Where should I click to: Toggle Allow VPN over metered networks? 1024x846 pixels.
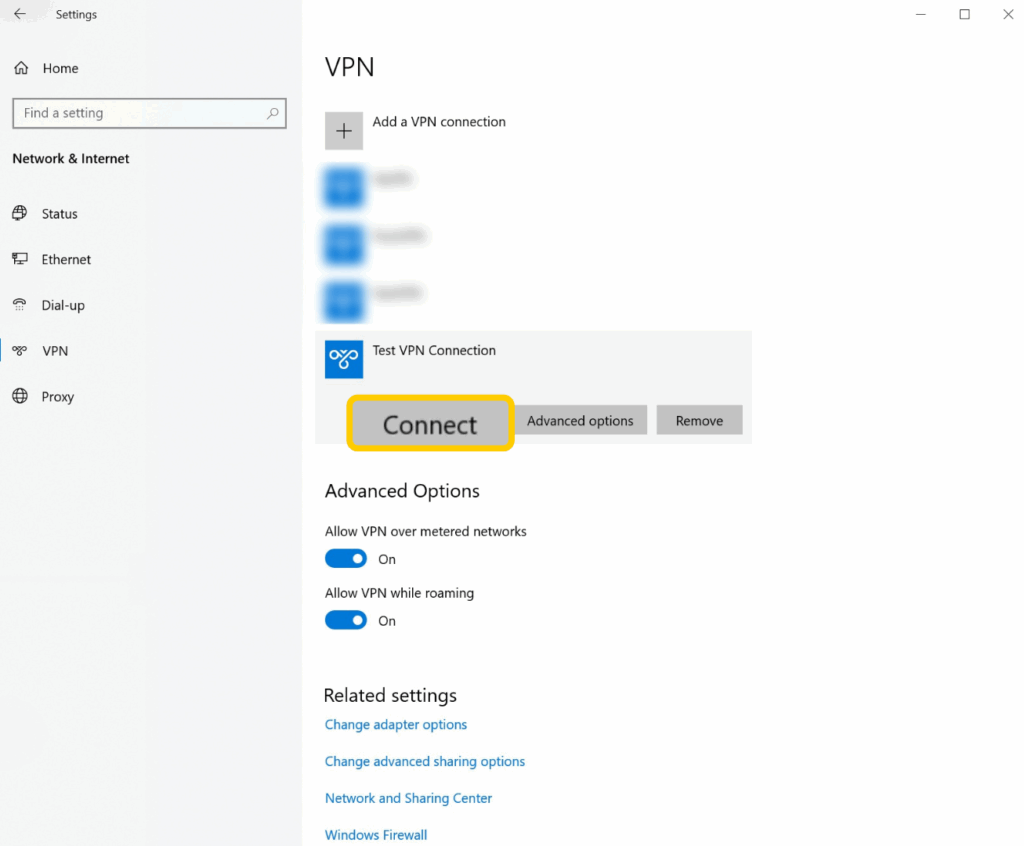click(346, 559)
